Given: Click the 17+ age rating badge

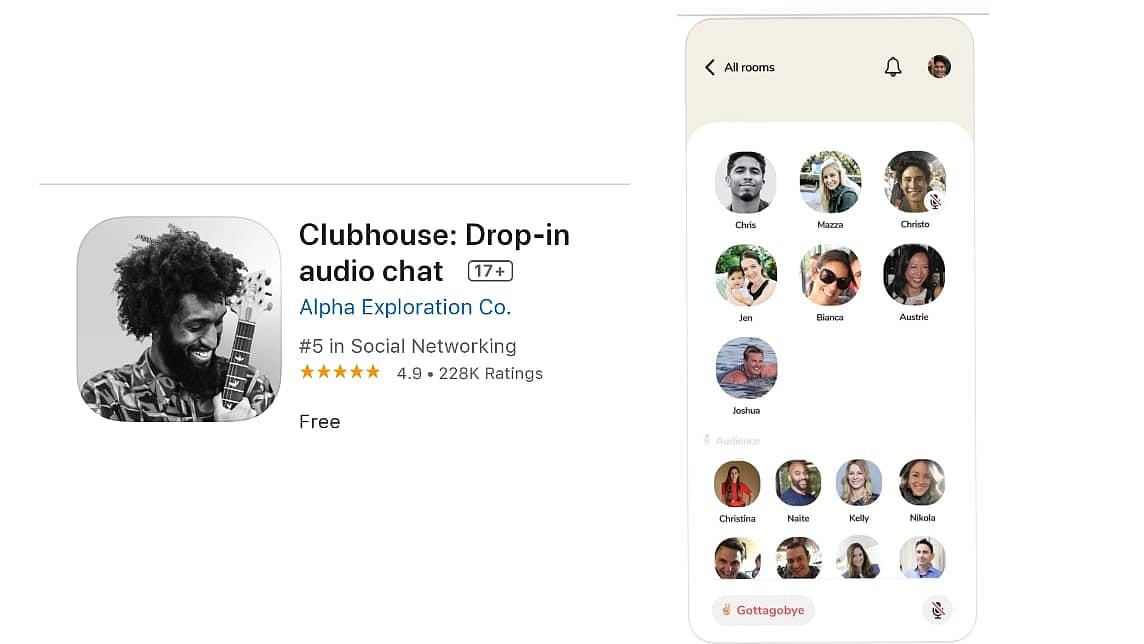Looking at the screenshot, I should coord(490,271).
